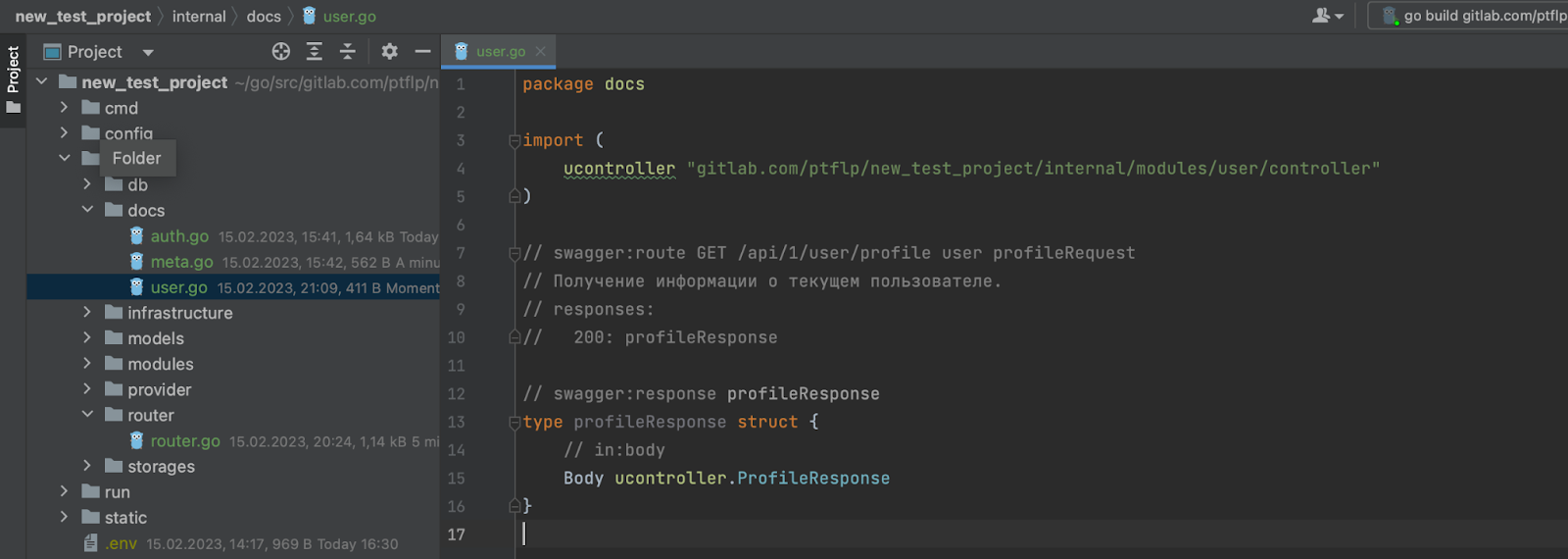Close the user.go editor tab
This screenshot has width=1568, height=559.
541,51
